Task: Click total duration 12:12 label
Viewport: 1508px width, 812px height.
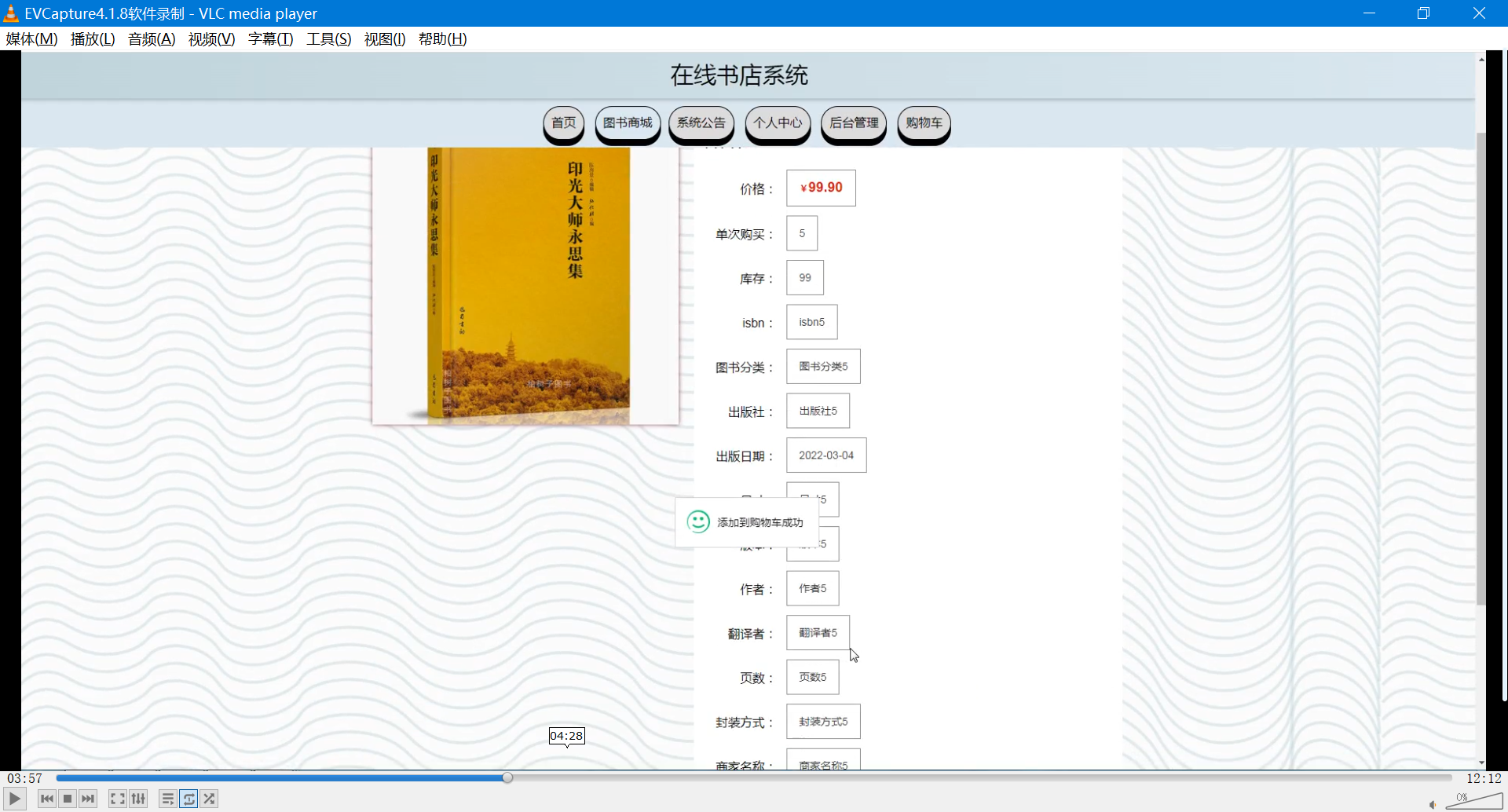Action: 1484,778
